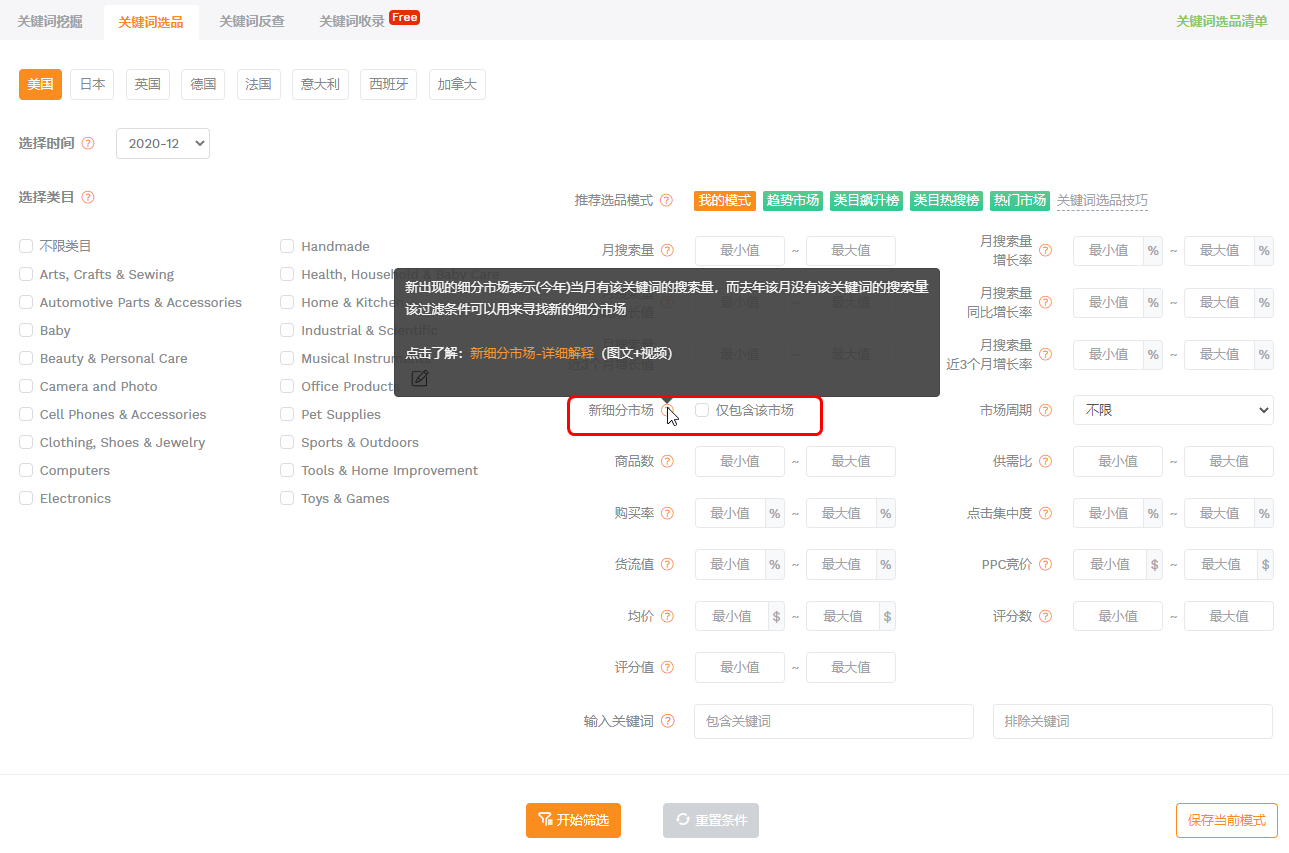
Task: Expand the 市场周期 dropdown
Action: click(1173, 410)
